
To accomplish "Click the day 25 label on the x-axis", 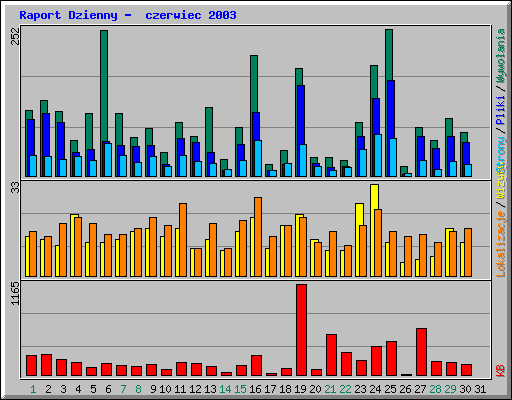I will click(390, 389).
